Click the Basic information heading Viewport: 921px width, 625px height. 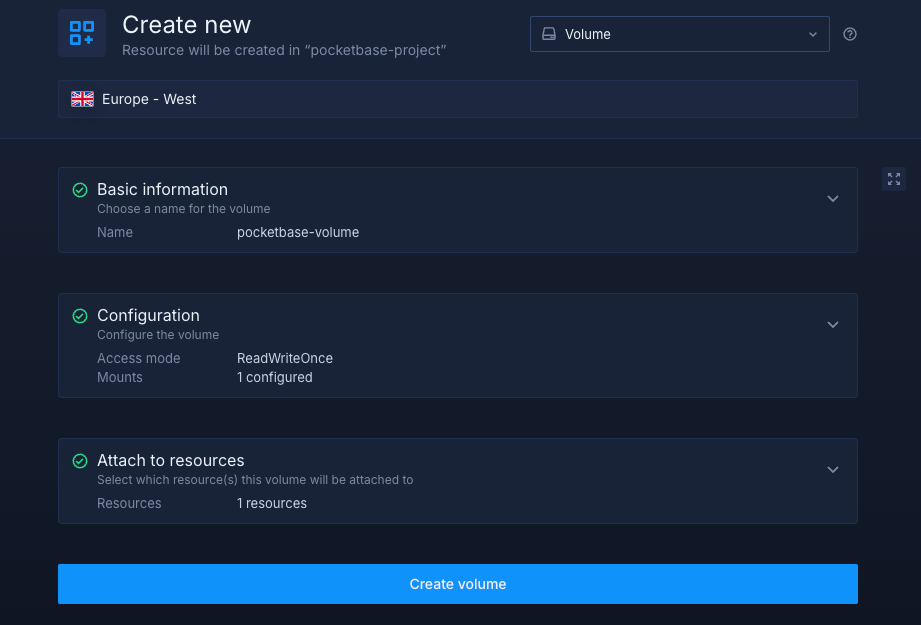coord(162,189)
